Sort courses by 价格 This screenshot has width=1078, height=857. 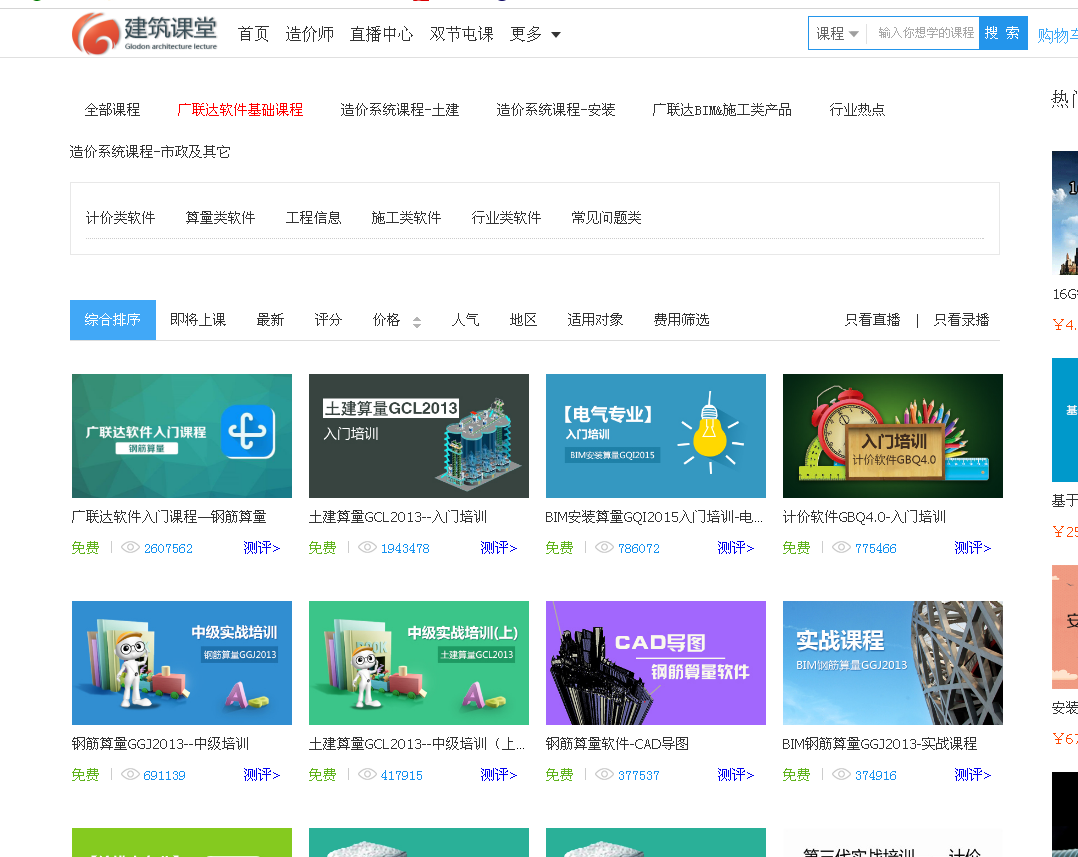(386, 320)
